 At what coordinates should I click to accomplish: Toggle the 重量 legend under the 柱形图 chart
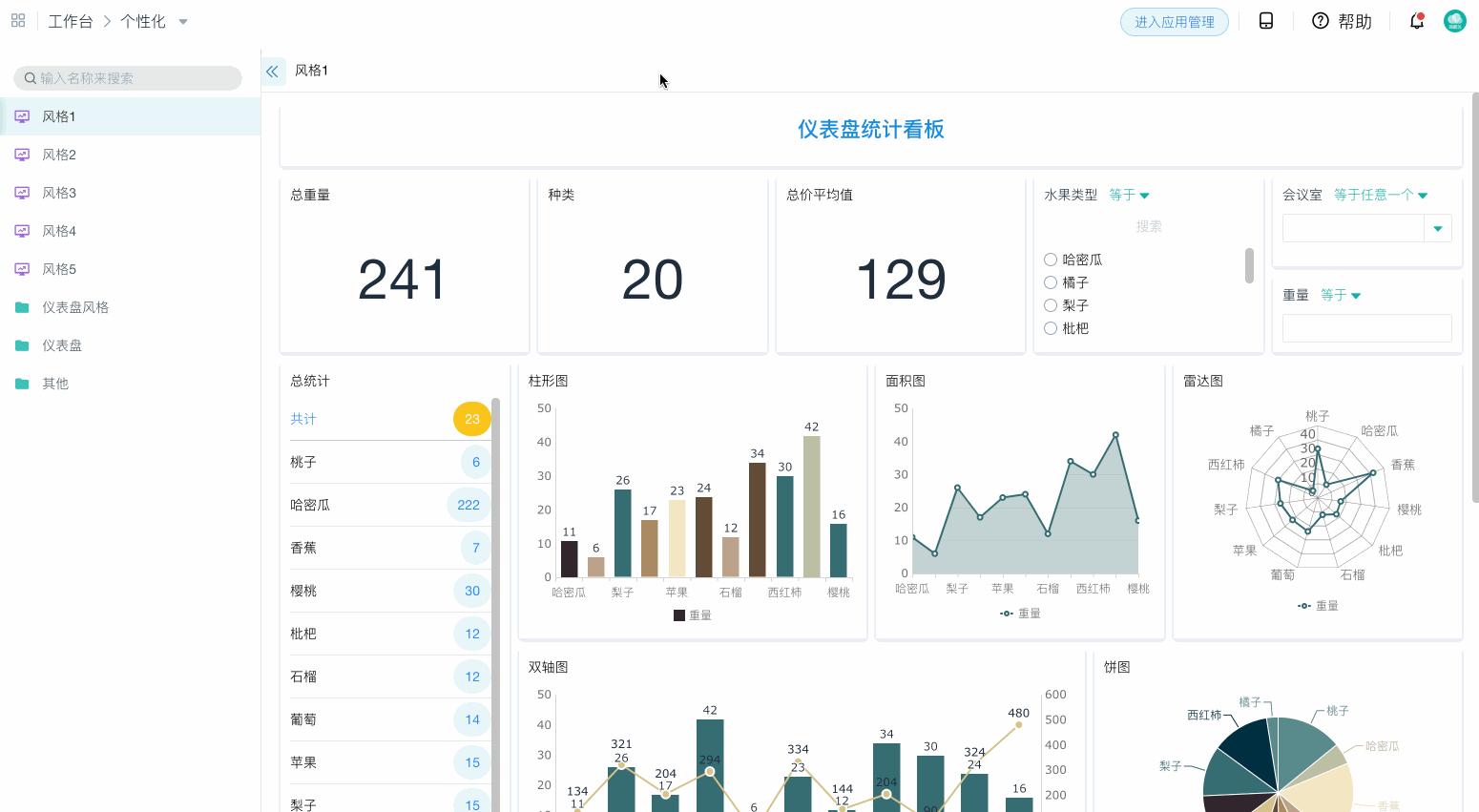coord(693,615)
